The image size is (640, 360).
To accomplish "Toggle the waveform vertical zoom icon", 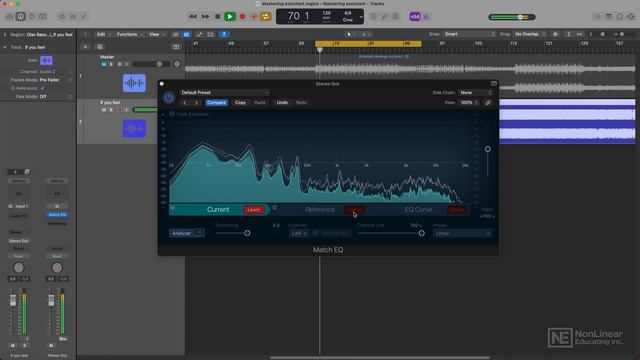I will coord(555,34).
